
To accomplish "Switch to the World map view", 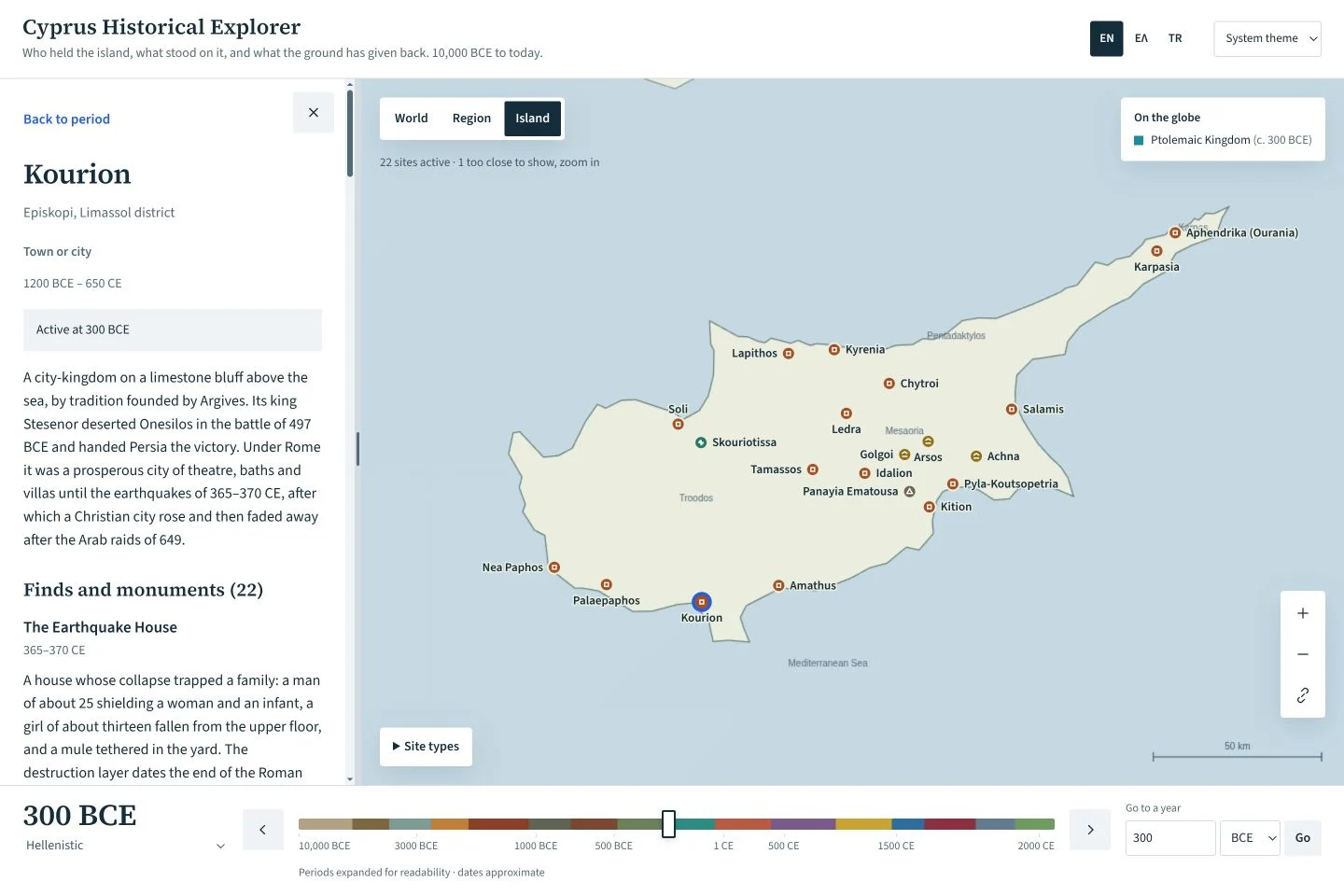I will click(x=411, y=119).
